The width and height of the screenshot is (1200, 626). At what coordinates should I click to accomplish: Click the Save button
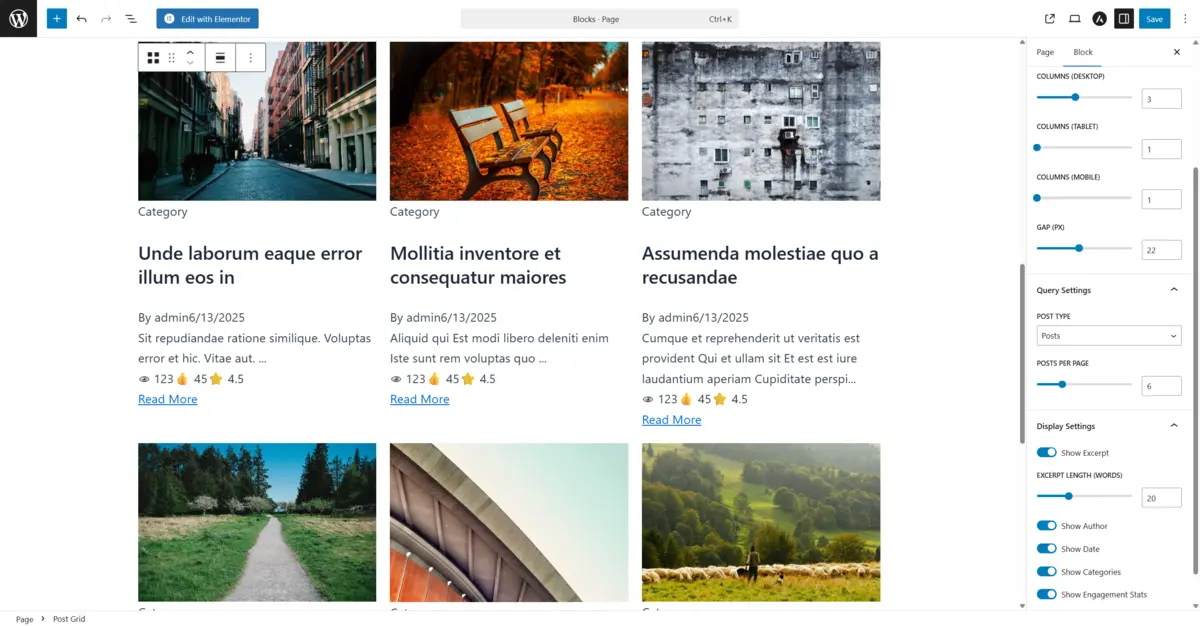(x=1155, y=19)
